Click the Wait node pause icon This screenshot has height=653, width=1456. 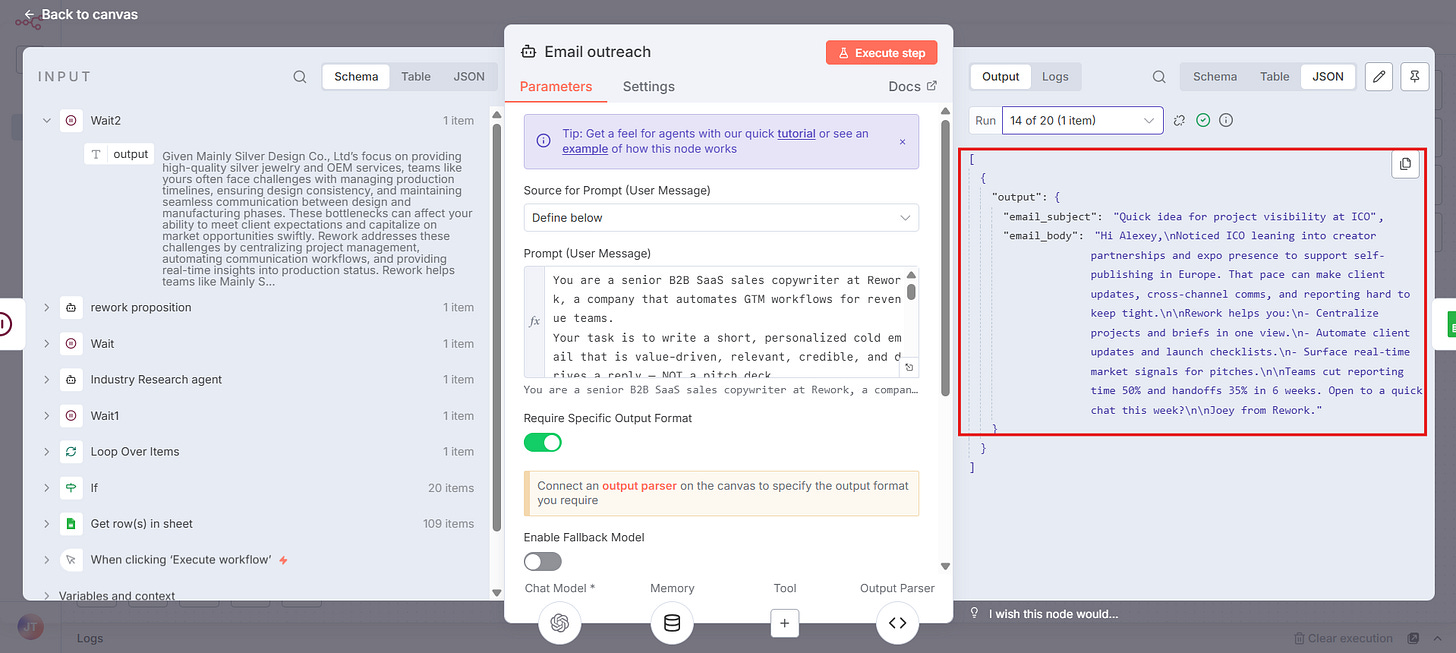[71, 343]
